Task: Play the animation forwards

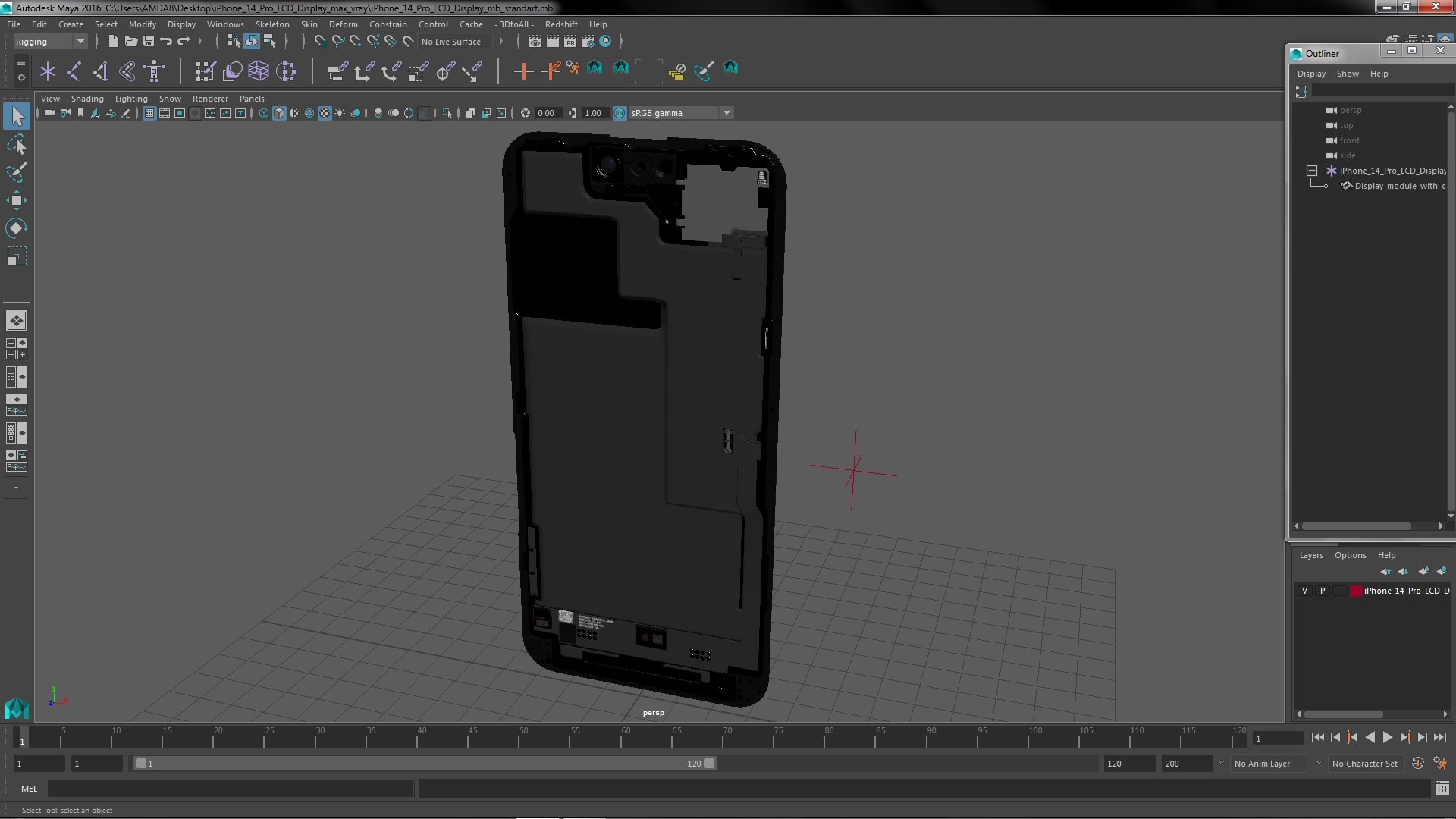Action: coord(1387,737)
